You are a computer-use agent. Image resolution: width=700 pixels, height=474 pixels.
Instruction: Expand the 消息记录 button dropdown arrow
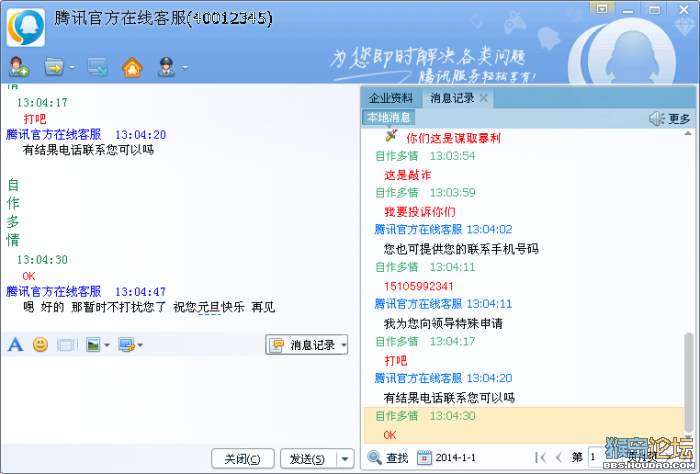(x=344, y=345)
